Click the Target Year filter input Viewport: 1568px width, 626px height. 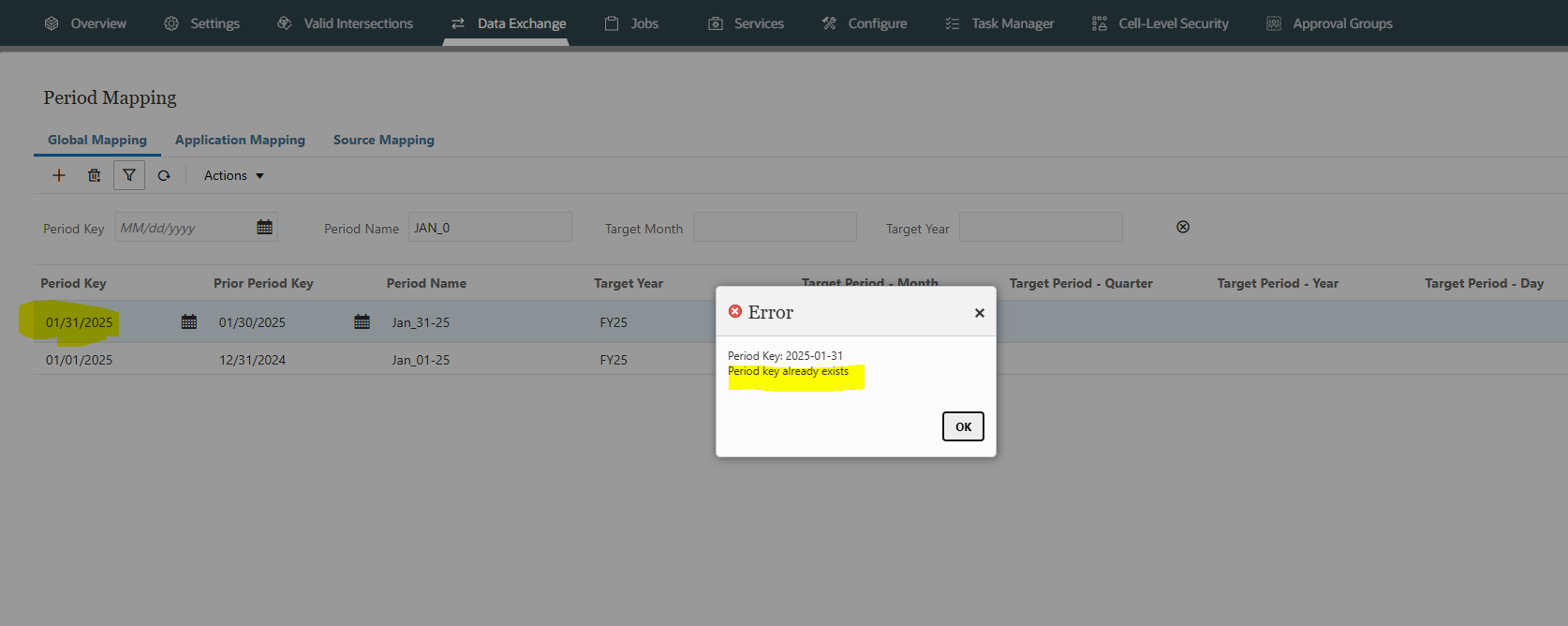[1041, 227]
